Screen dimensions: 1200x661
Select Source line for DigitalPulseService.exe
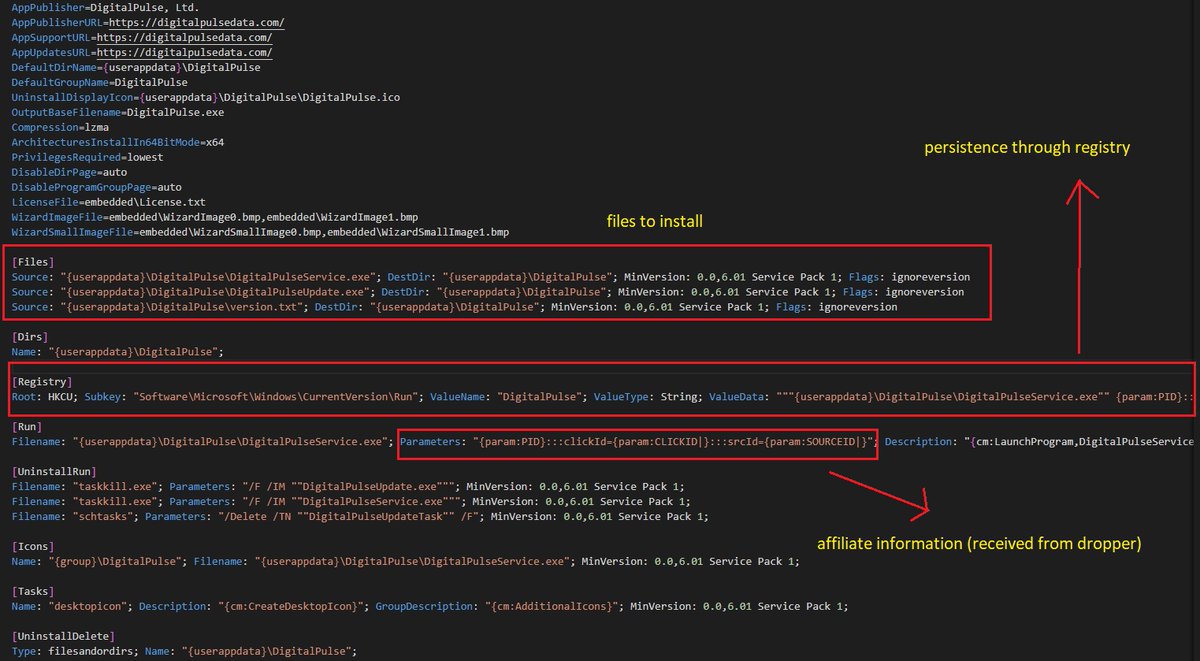pos(490,276)
